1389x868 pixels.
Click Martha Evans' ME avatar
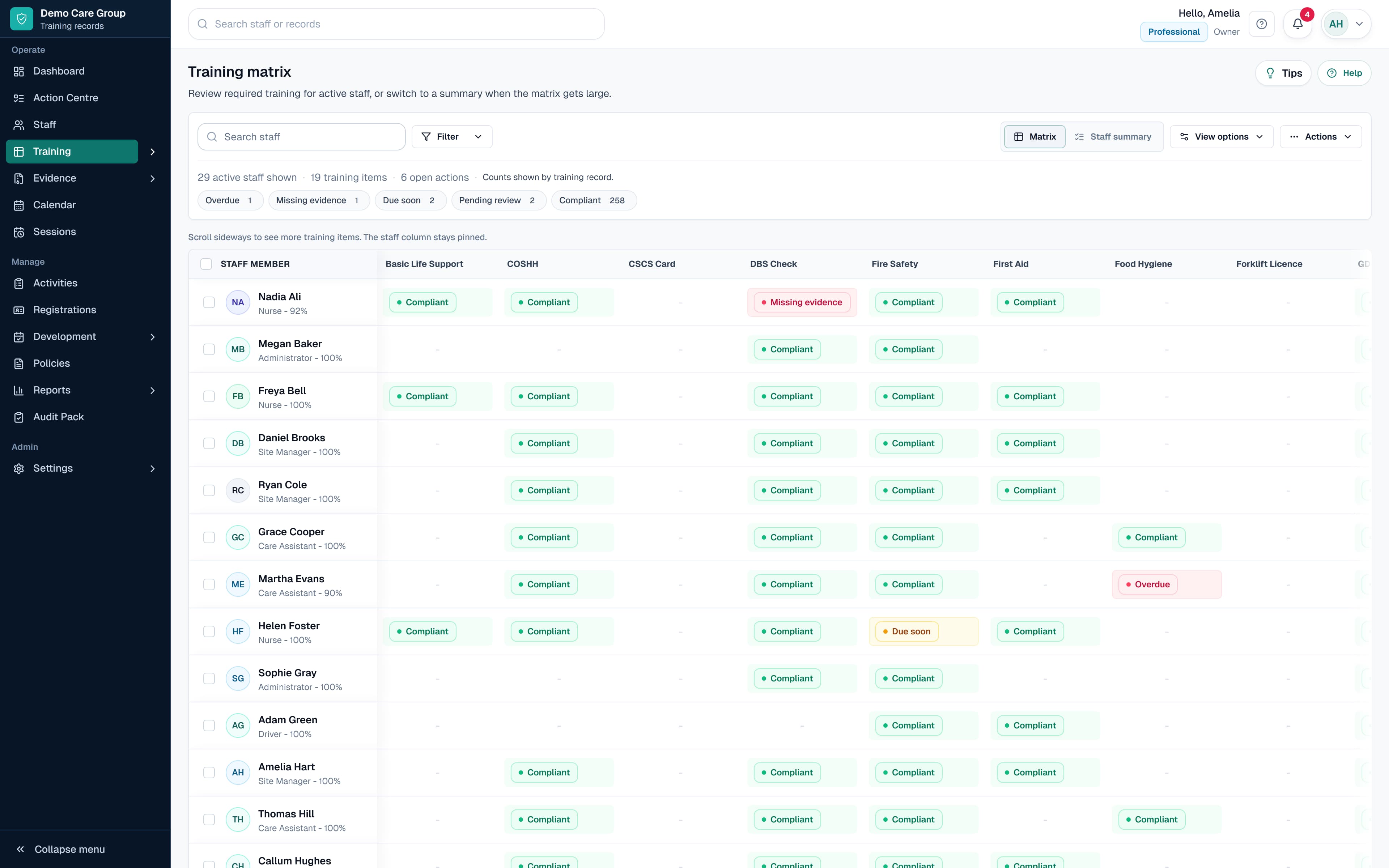pyautogui.click(x=238, y=584)
